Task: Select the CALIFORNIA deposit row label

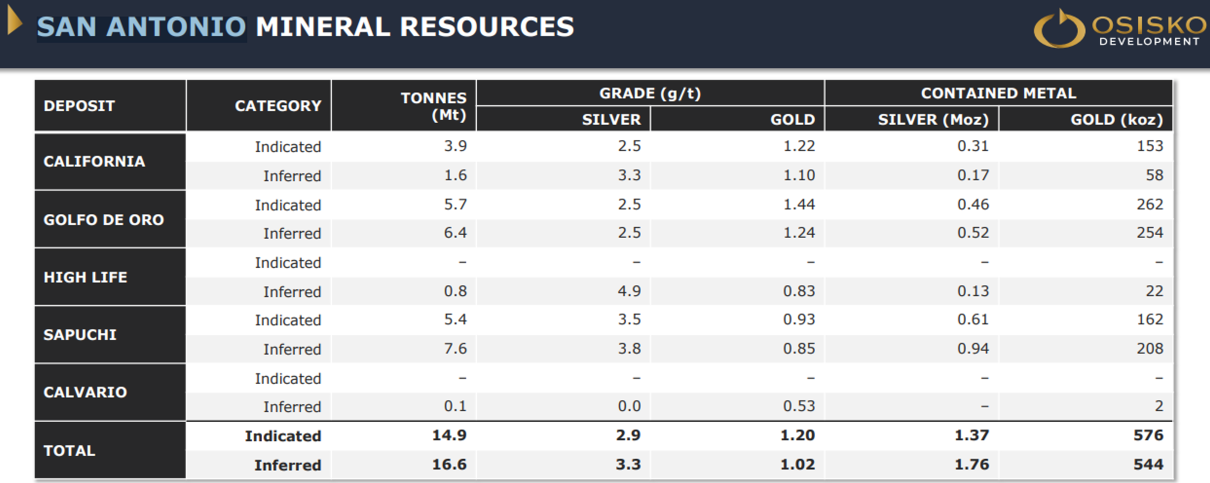Action: [94, 161]
